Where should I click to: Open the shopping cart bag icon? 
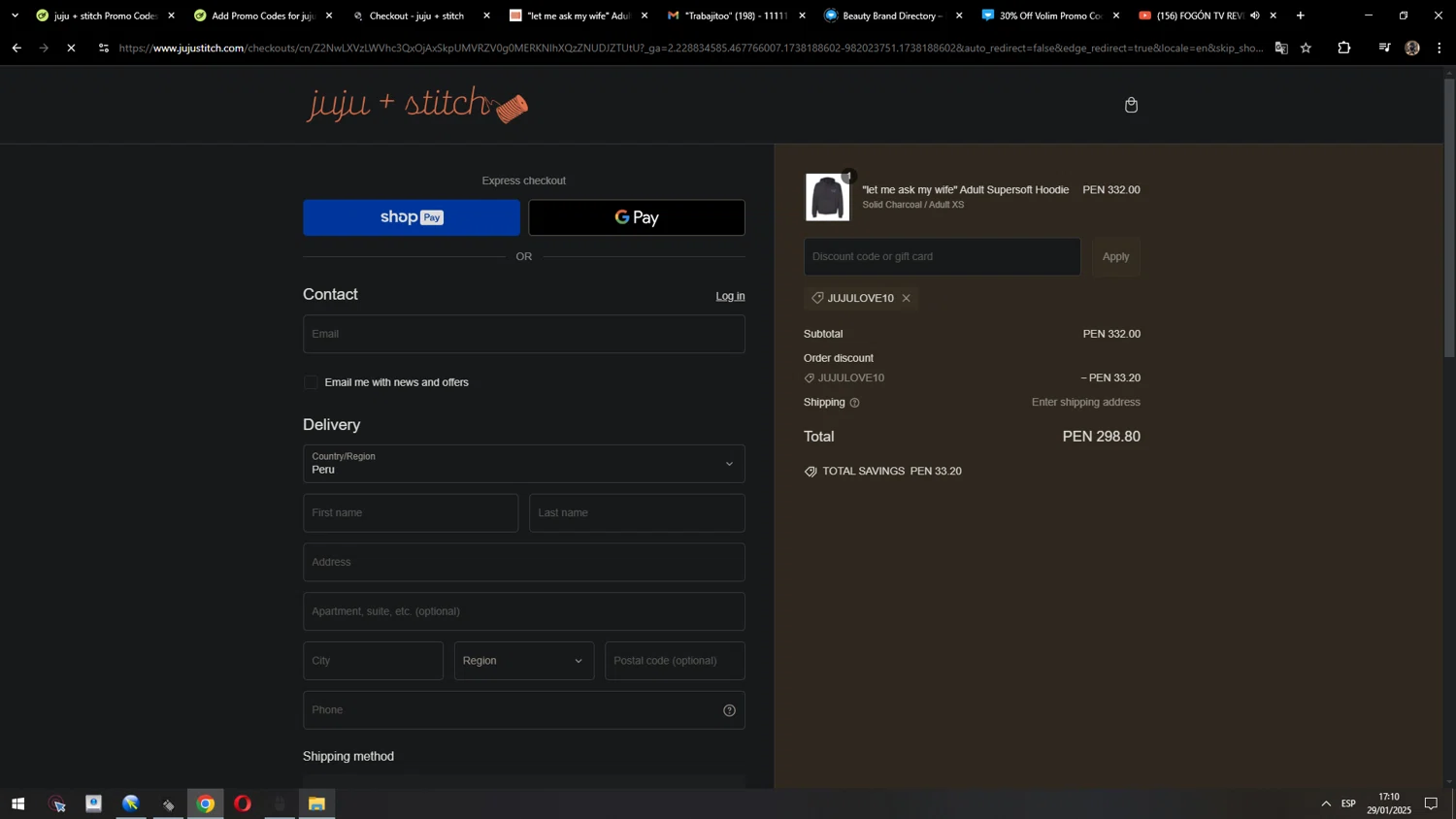1131,105
